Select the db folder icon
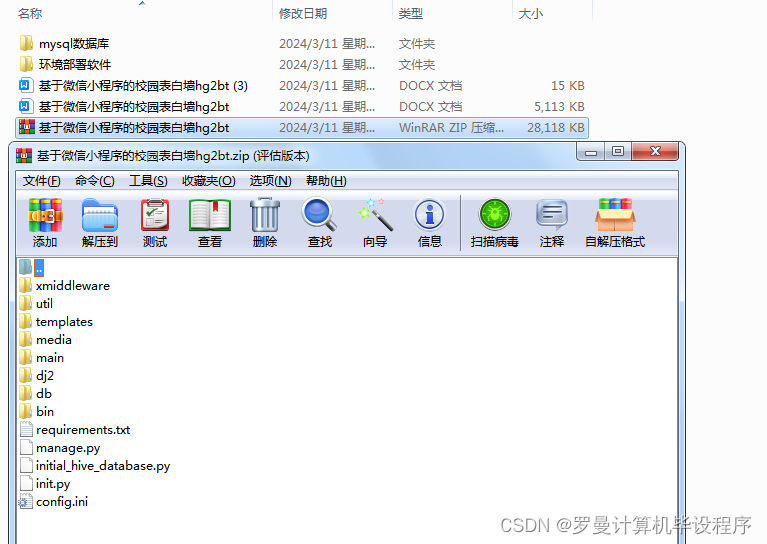This screenshot has height=544, width=767. 26,393
